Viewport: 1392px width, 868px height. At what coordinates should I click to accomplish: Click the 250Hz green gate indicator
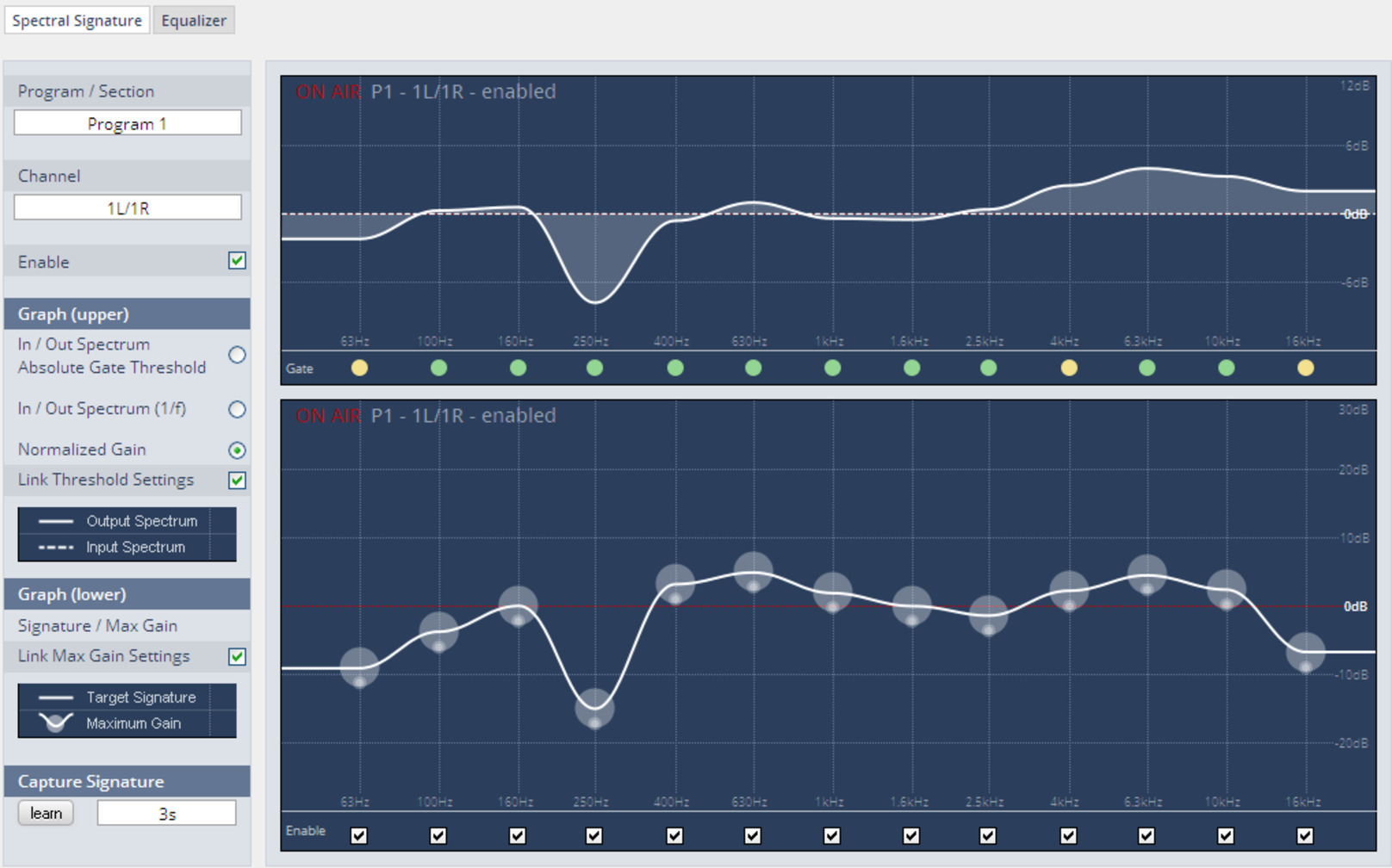click(594, 369)
